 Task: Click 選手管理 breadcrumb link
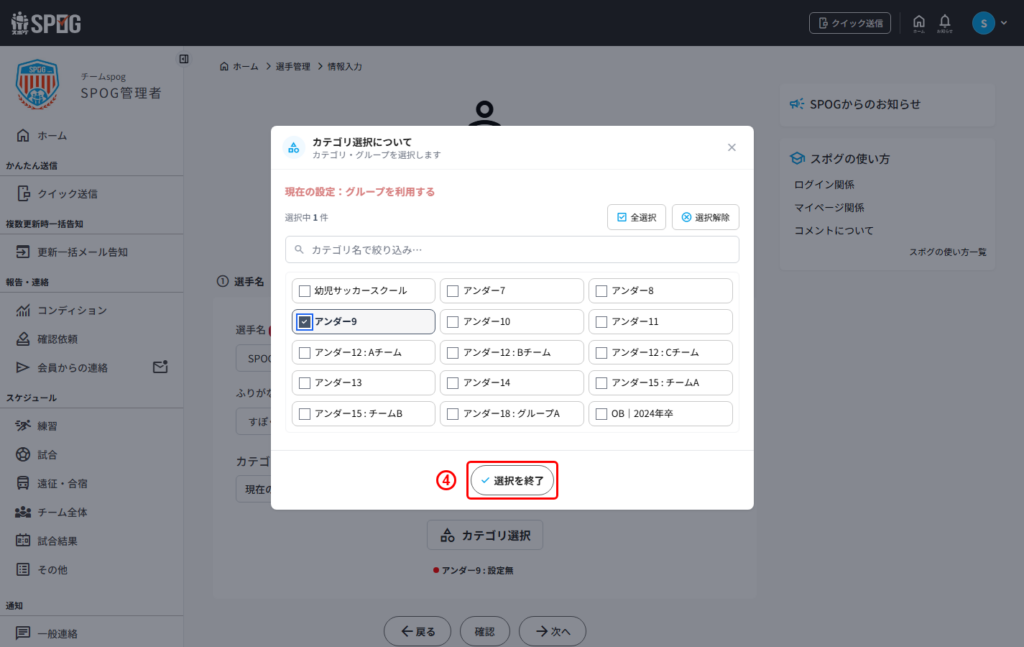click(293, 67)
